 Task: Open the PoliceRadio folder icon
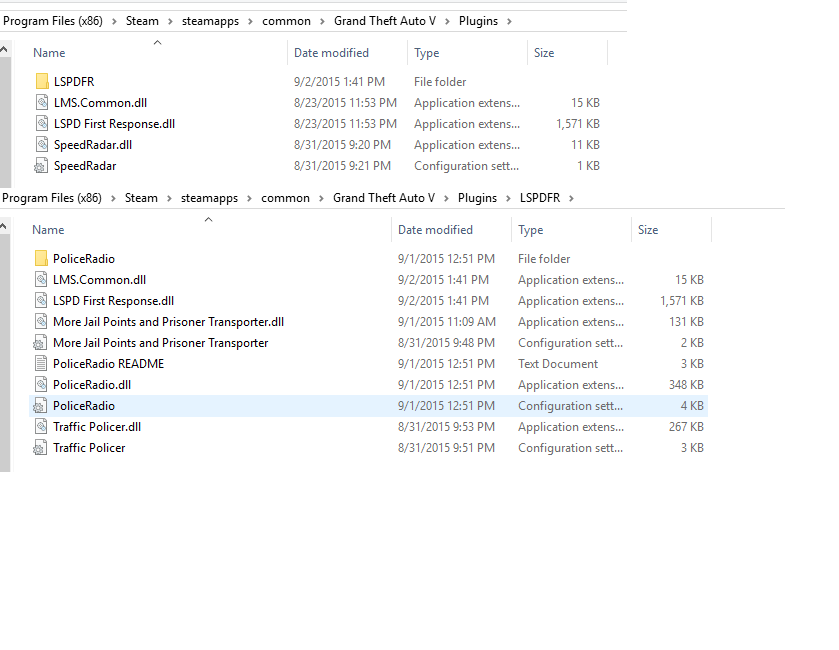click(x=41, y=258)
